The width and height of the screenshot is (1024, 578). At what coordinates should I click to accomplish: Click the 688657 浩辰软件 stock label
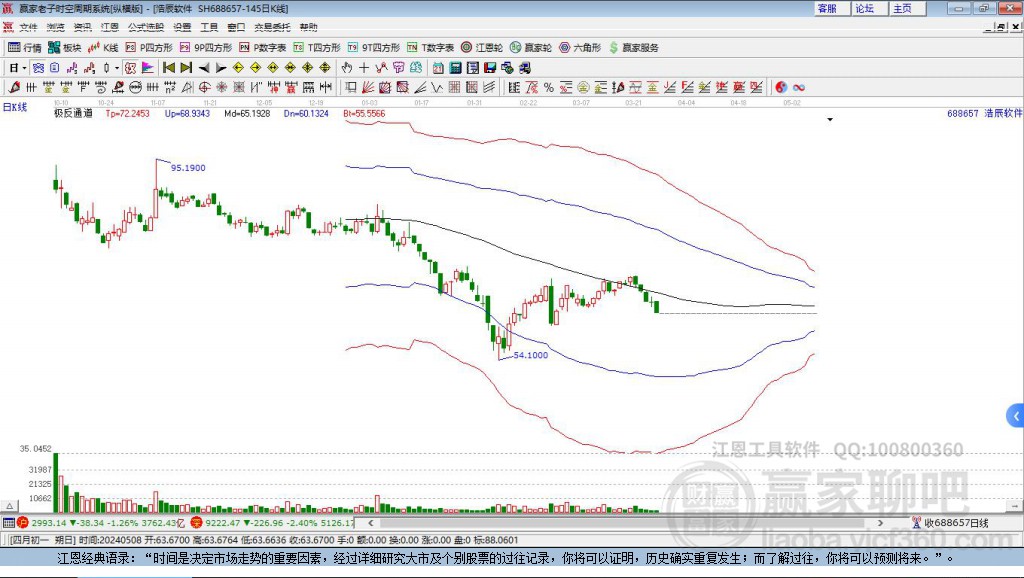pos(984,113)
